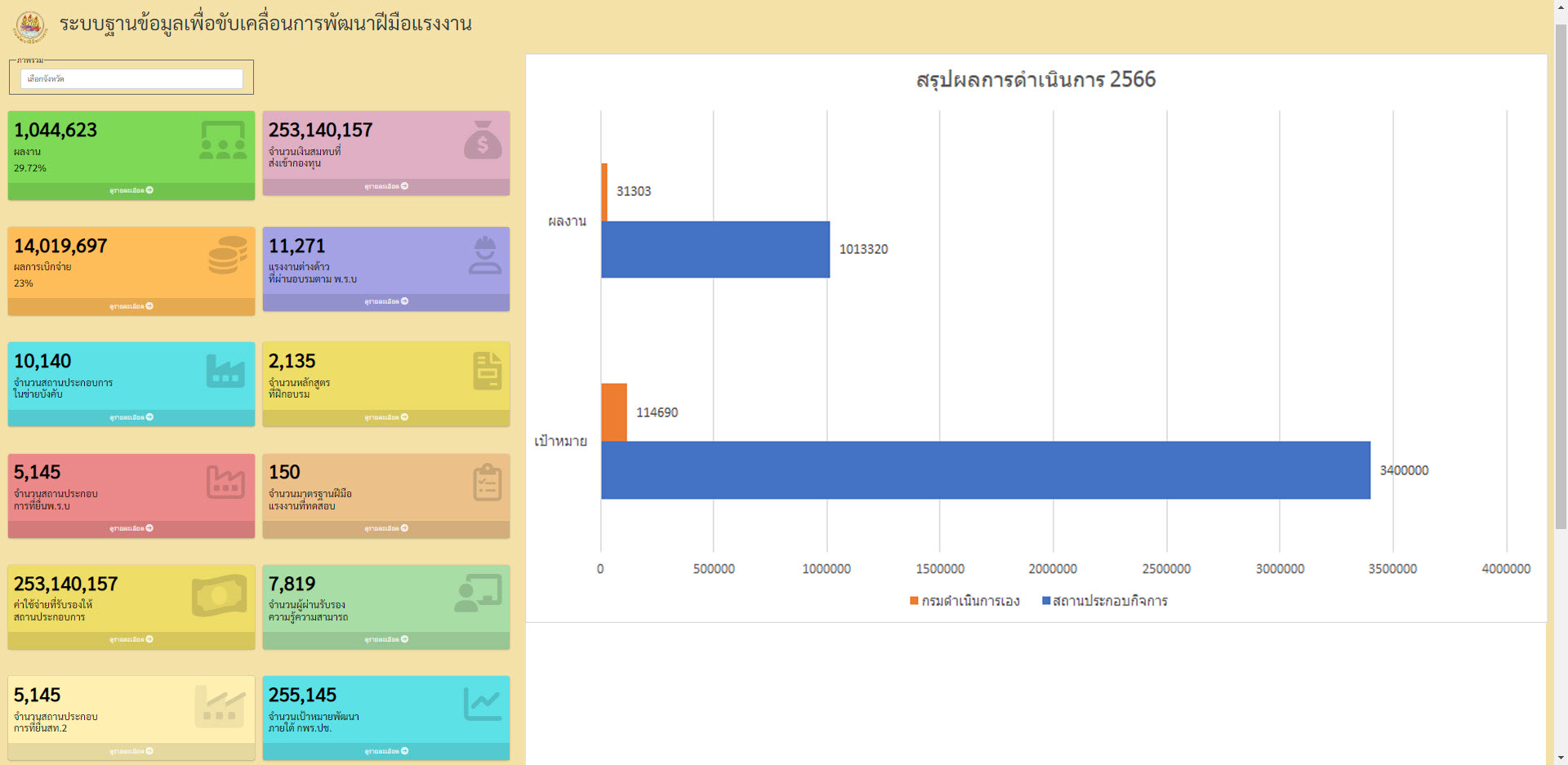
Task: Click the vertical page scrollbar
Action: point(1560,278)
